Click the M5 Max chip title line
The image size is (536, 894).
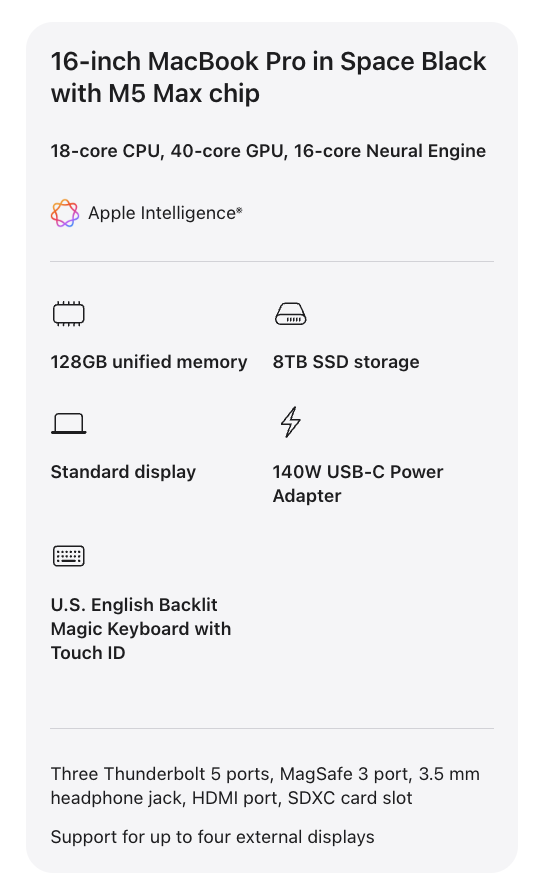[155, 94]
